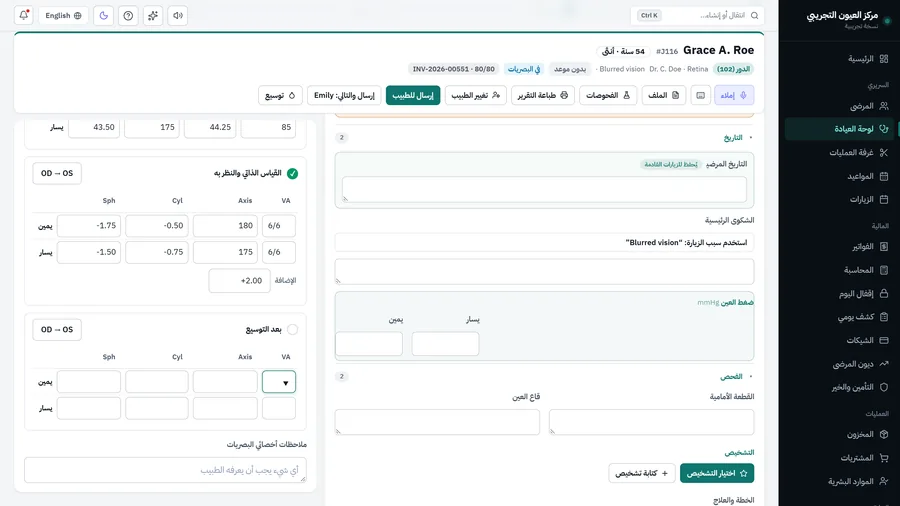Screen dimensions: 900x506
Task: Click طباعة التقرير print report
Action: pos(542,95)
